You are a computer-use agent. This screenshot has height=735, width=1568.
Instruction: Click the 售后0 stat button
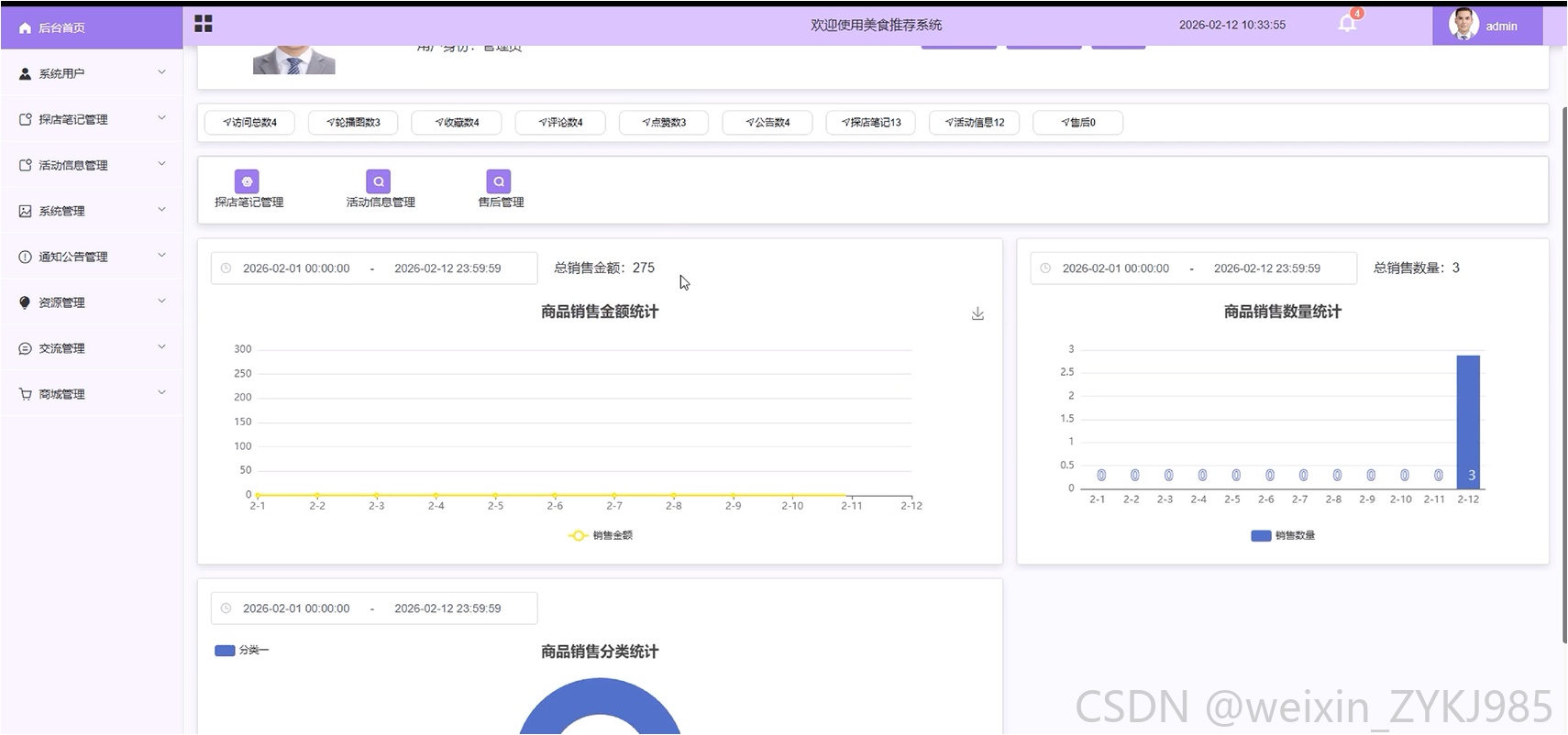(x=1078, y=123)
